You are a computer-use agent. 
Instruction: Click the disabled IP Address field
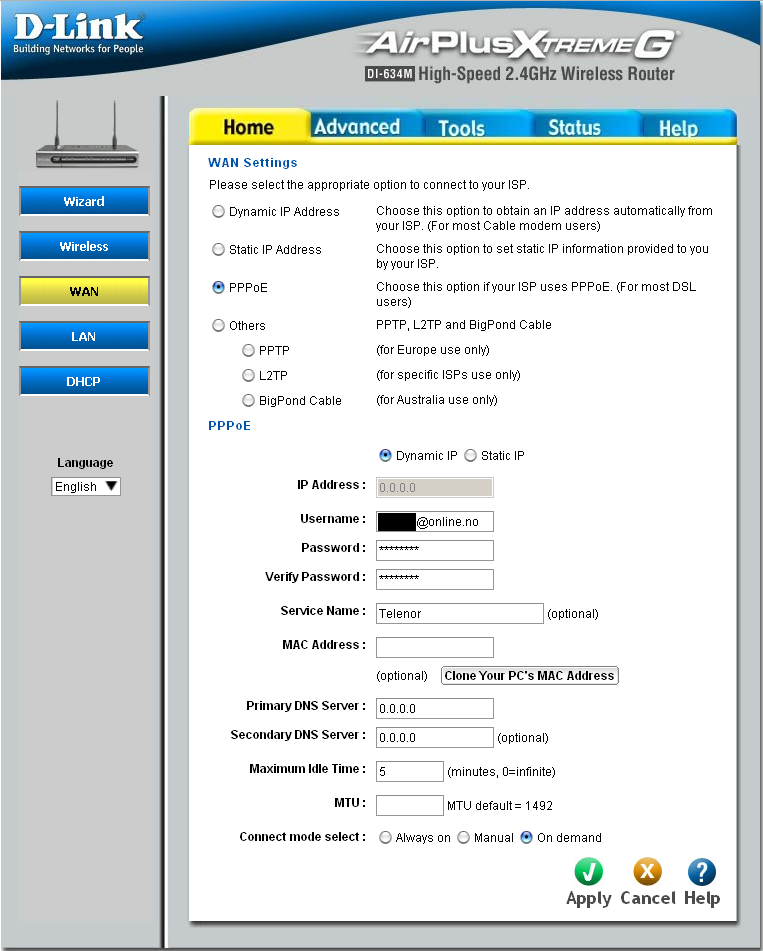coord(435,488)
